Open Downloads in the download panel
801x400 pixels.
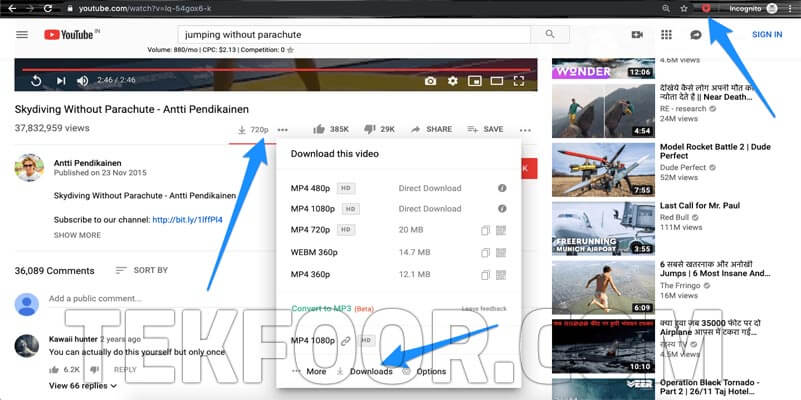click(x=365, y=371)
